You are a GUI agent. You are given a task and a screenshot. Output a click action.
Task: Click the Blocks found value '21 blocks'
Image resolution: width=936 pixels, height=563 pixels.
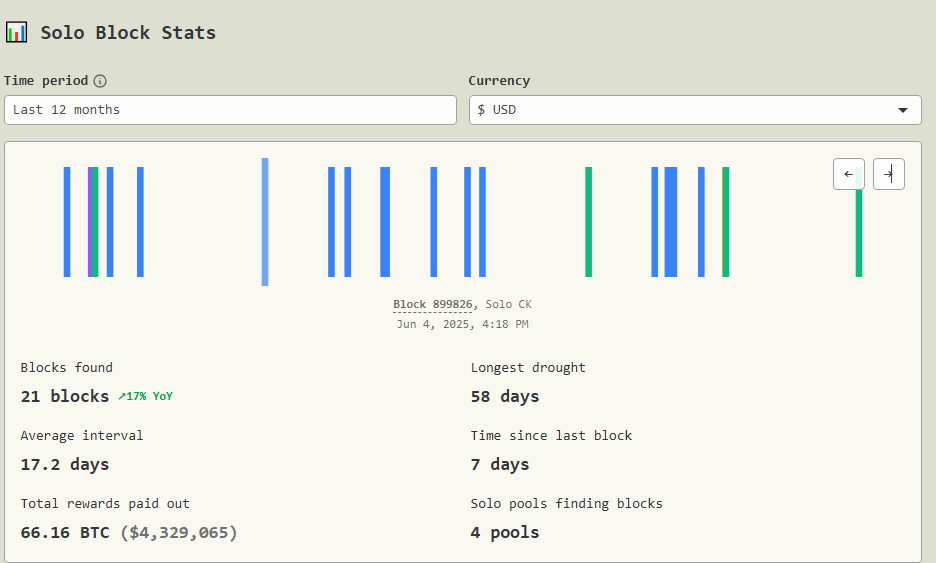pos(65,396)
